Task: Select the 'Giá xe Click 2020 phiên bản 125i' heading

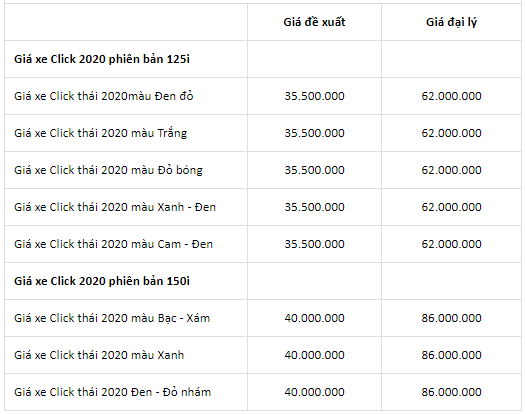Action: pos(102,59)
